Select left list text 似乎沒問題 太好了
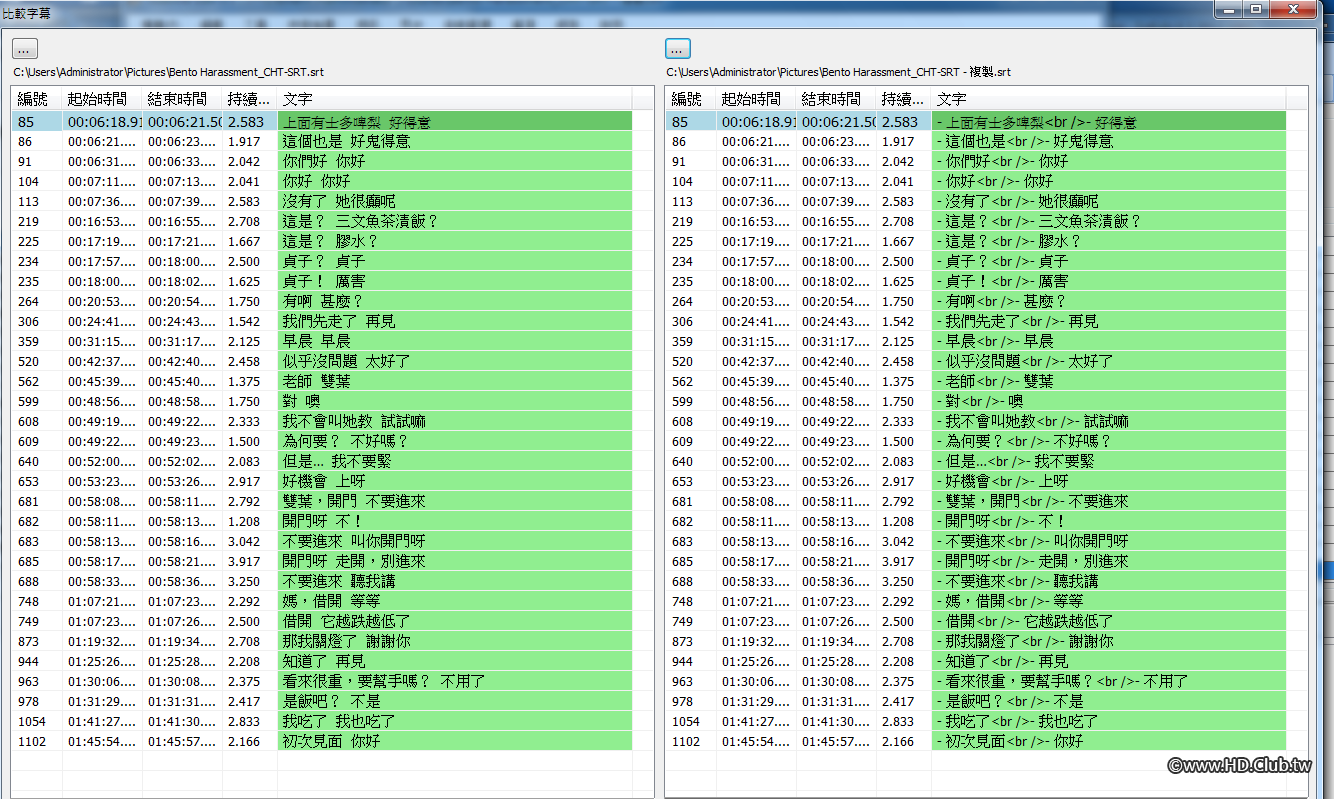1334x799 pixels. 346,361
